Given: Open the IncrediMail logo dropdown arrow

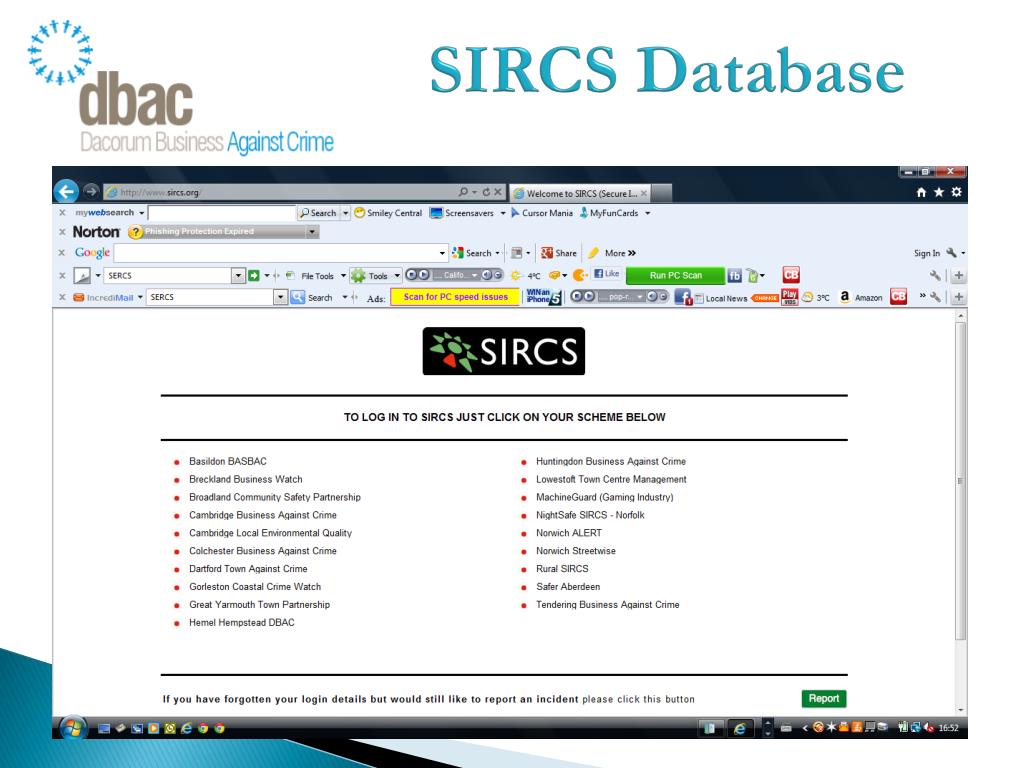Looking at the screenshot, I should (140, 297).
